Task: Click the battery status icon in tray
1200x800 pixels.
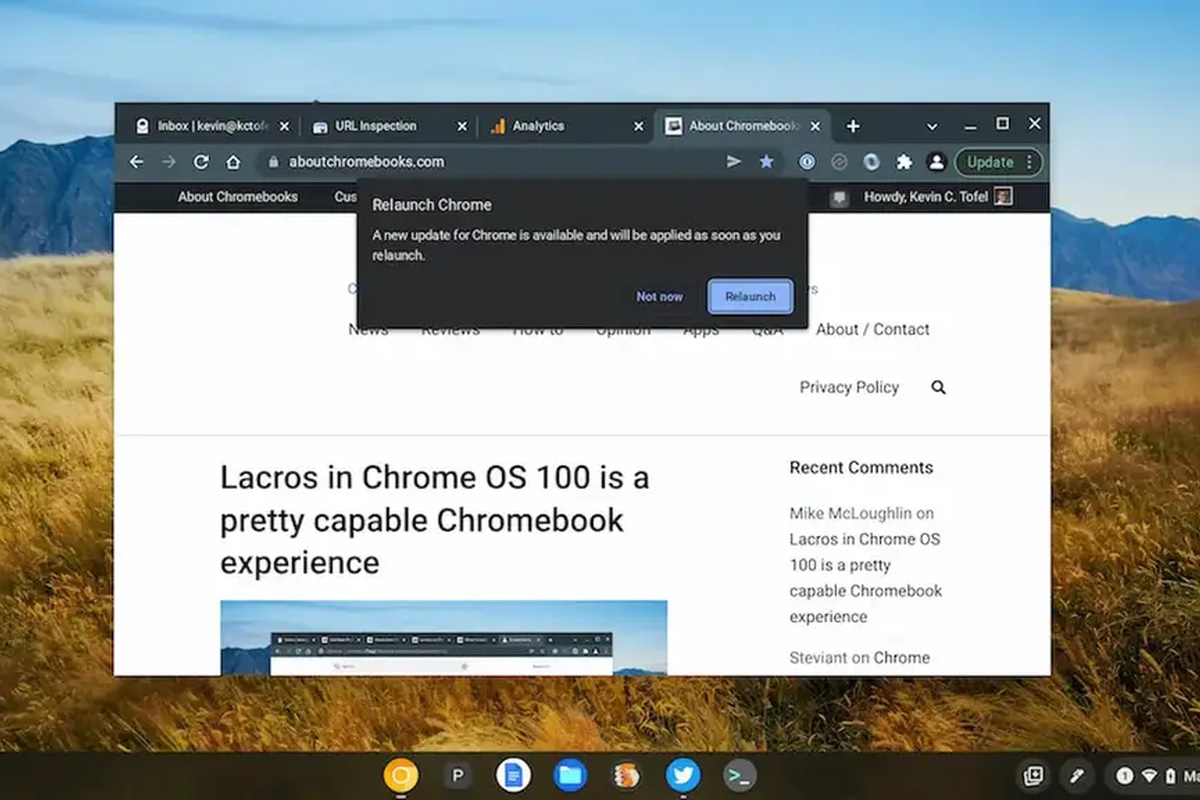Action: pyautogui.click(x=1171, y=776)
